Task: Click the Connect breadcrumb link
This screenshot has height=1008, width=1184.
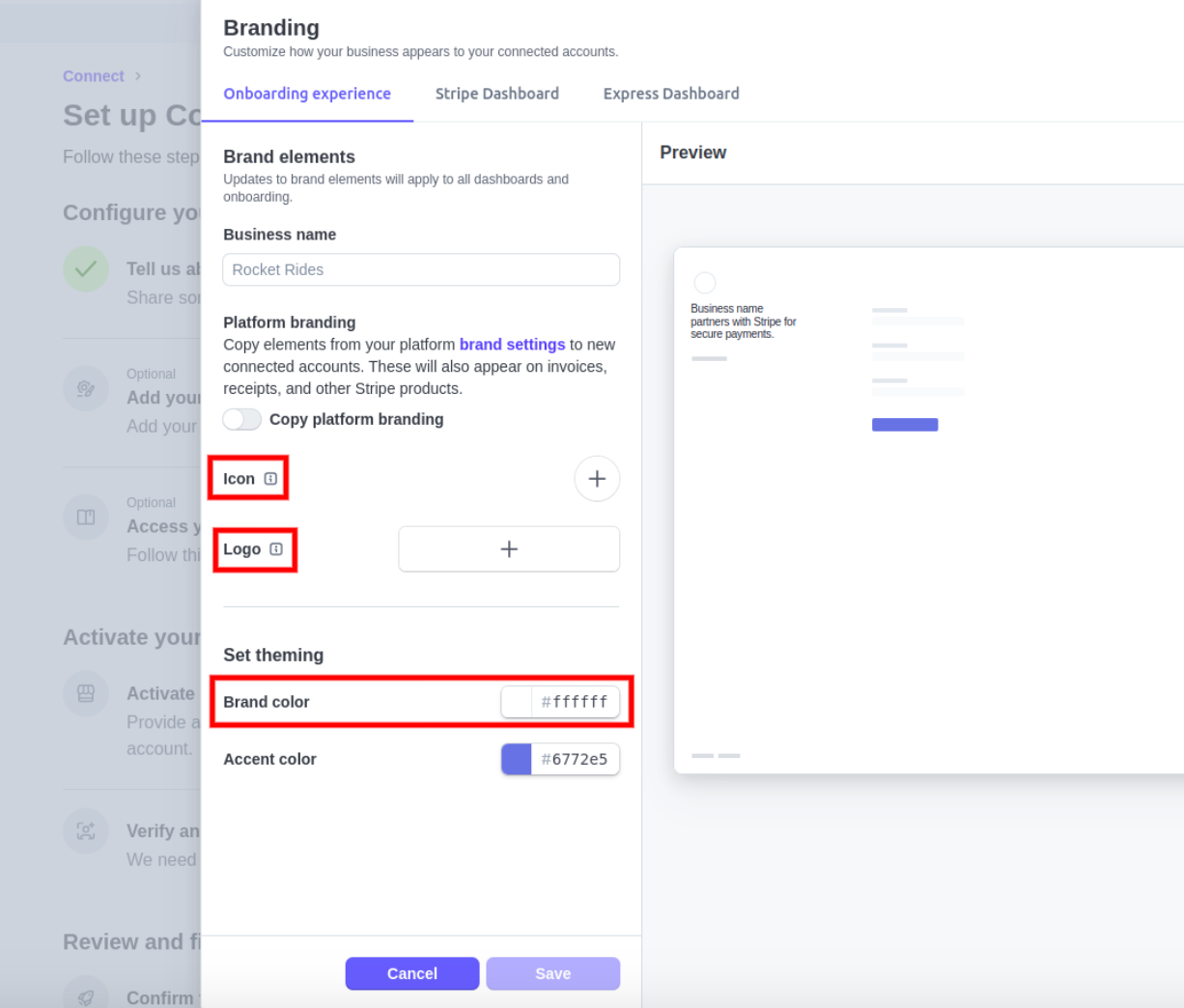Action: [93, 76]
